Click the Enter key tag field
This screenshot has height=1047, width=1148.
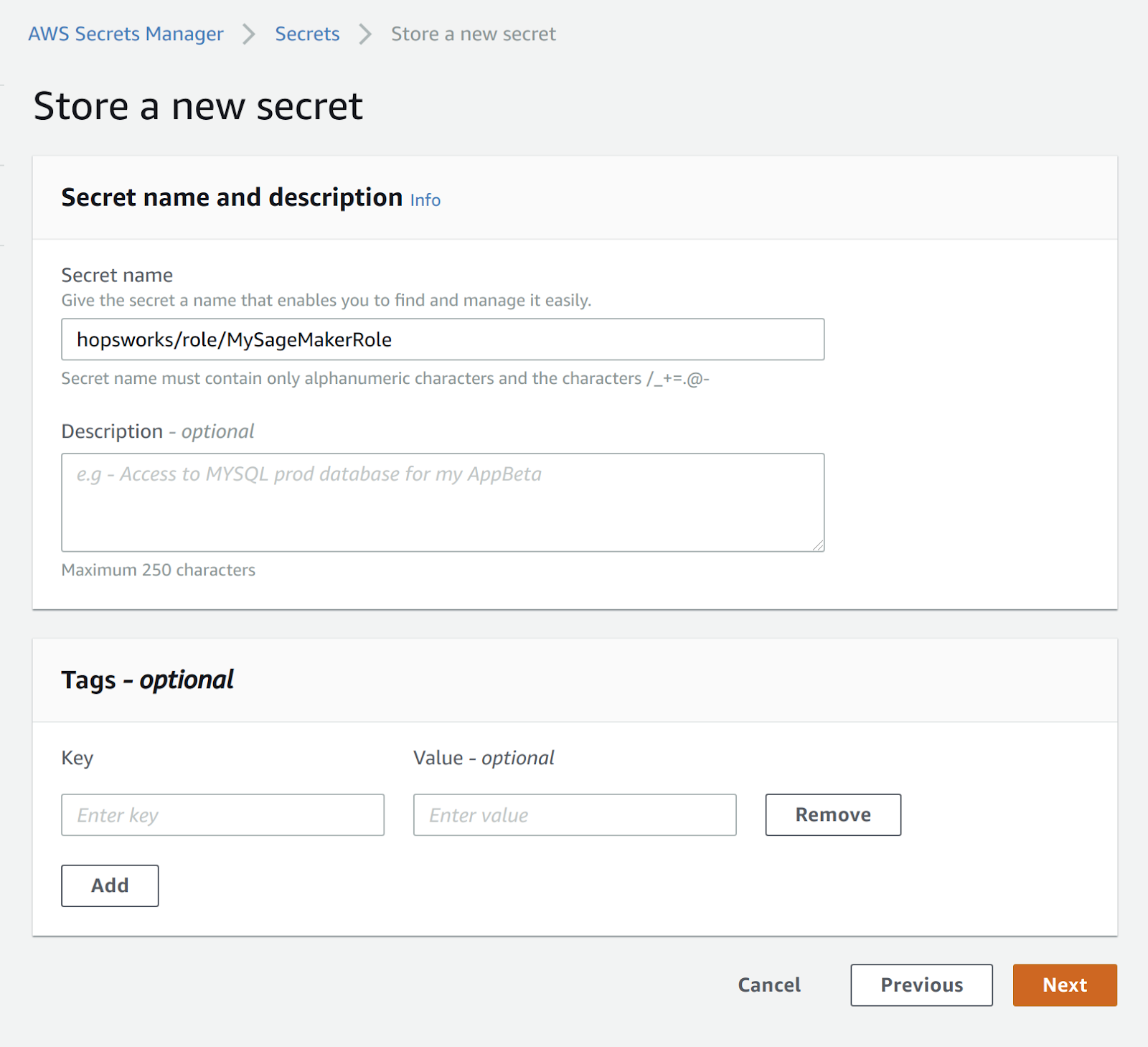pos(222,814)
